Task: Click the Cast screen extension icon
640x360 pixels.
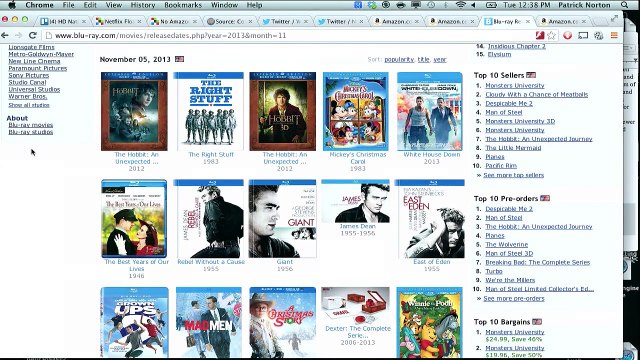Action: [583, 36]
